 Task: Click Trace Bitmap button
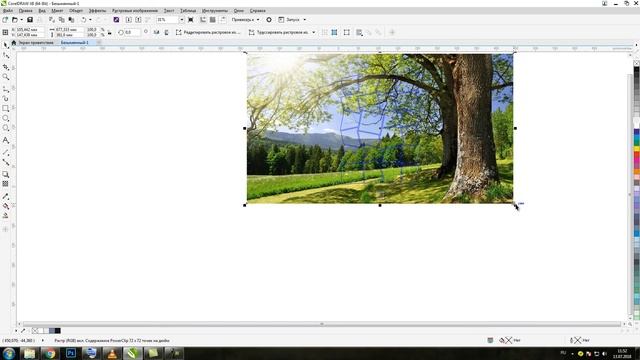279,32
